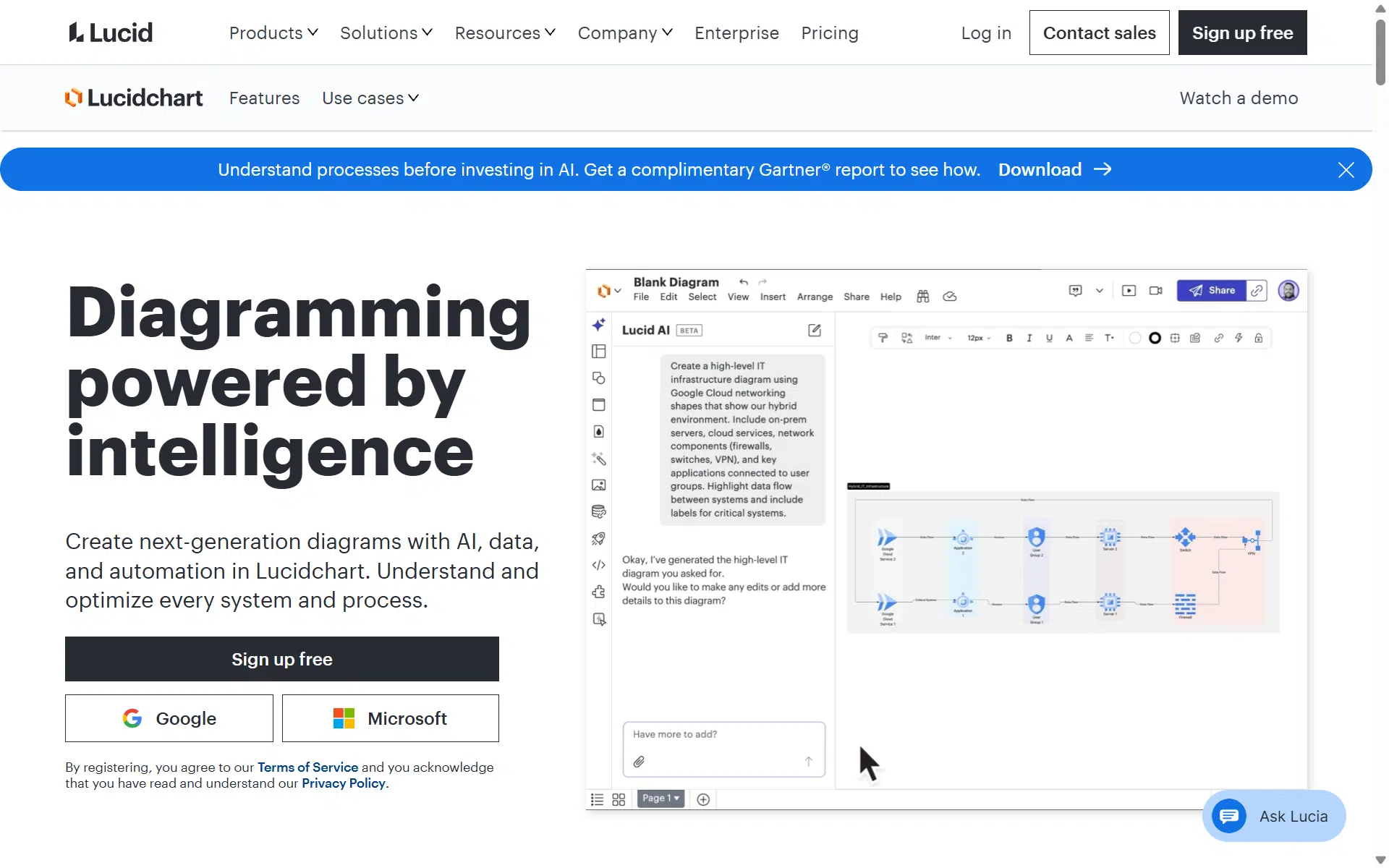Click the large Sign up free hero button
1389x868 pixels.
282,659
